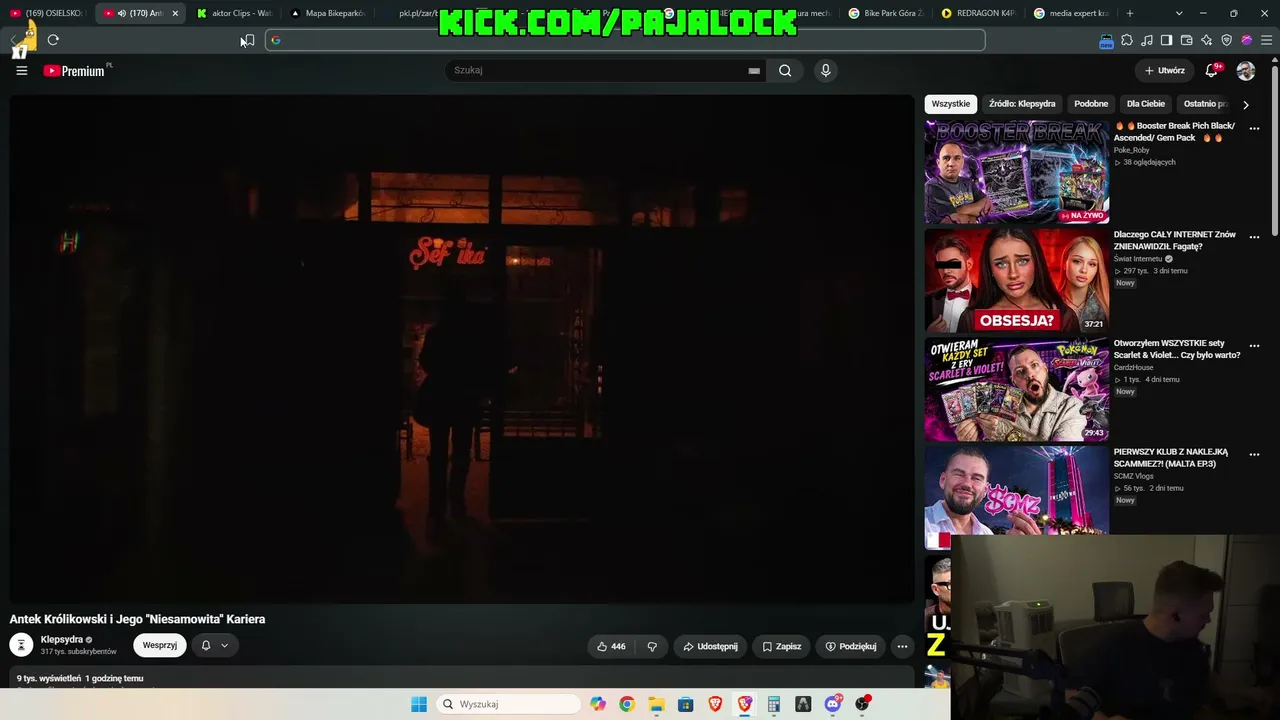This screenshot has height=720, width=1280.
Task: Open the Klepsydra channel avatar
Action: click(21, 645)
